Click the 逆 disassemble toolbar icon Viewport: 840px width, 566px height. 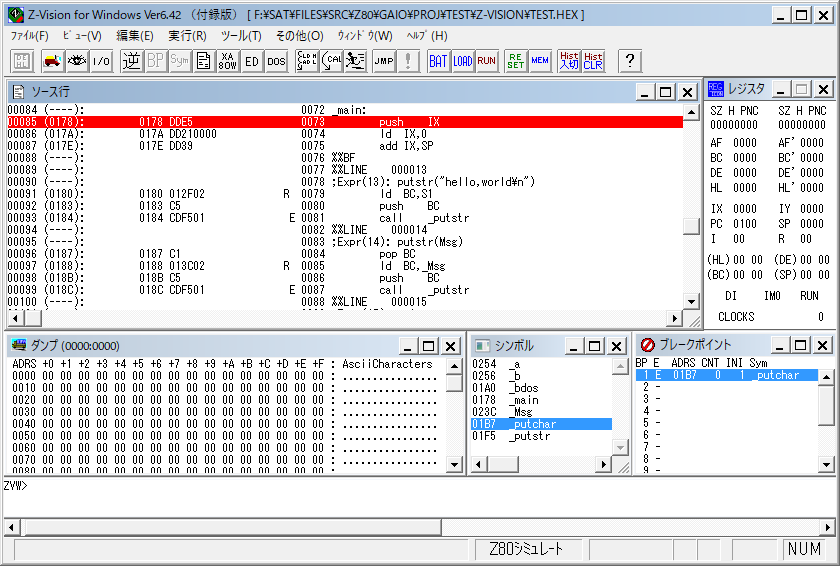coord(132,61)
